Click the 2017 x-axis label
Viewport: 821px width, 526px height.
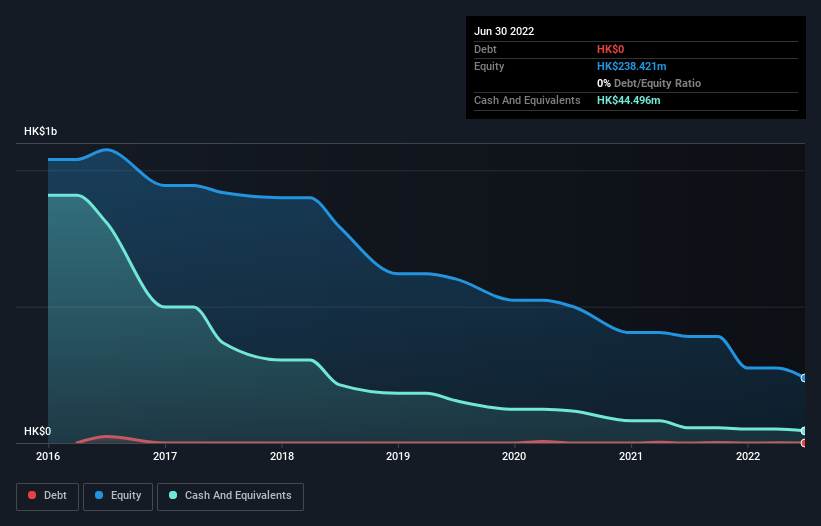[x=165, y=456]
